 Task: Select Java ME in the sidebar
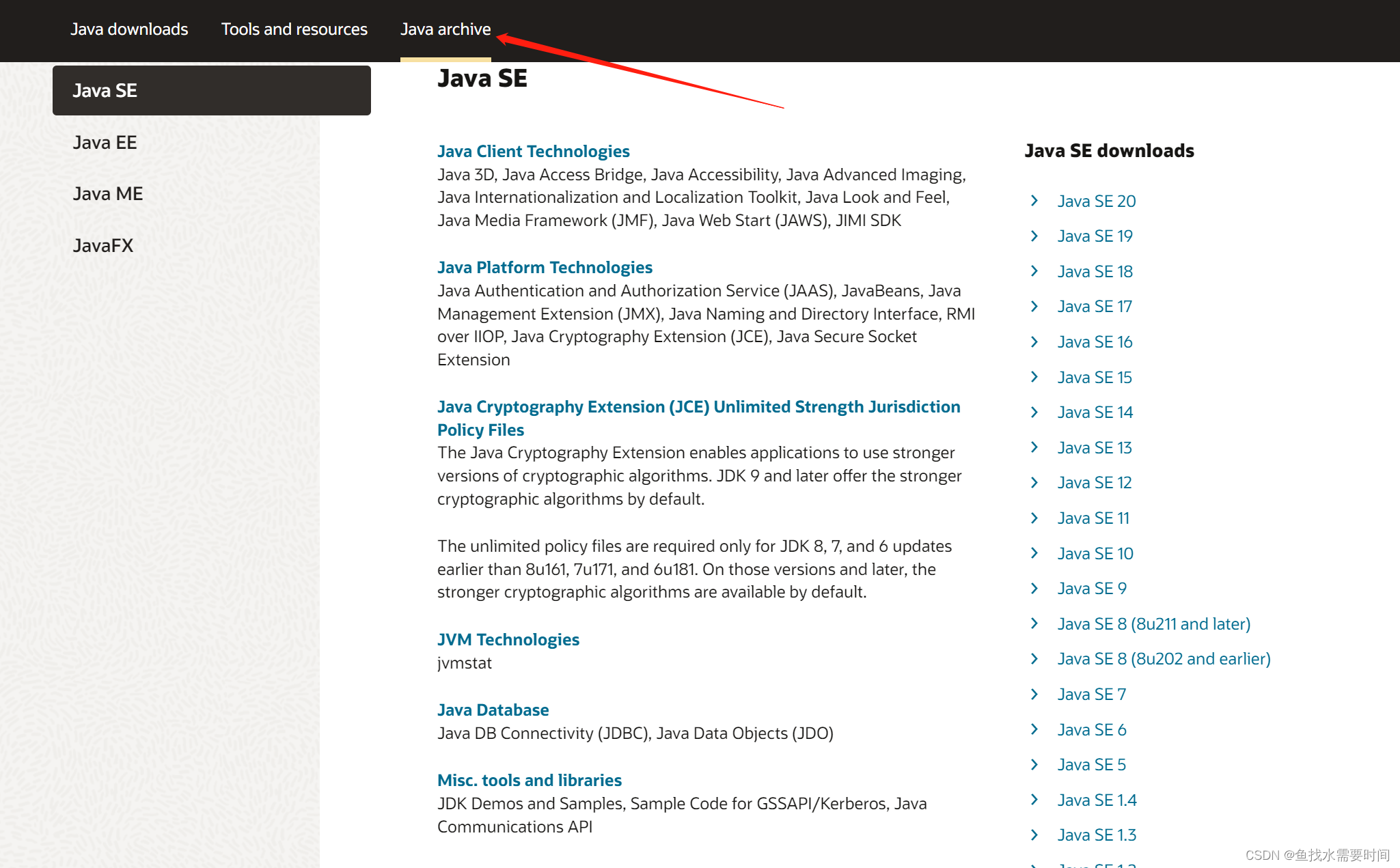[x=107, y=193]
